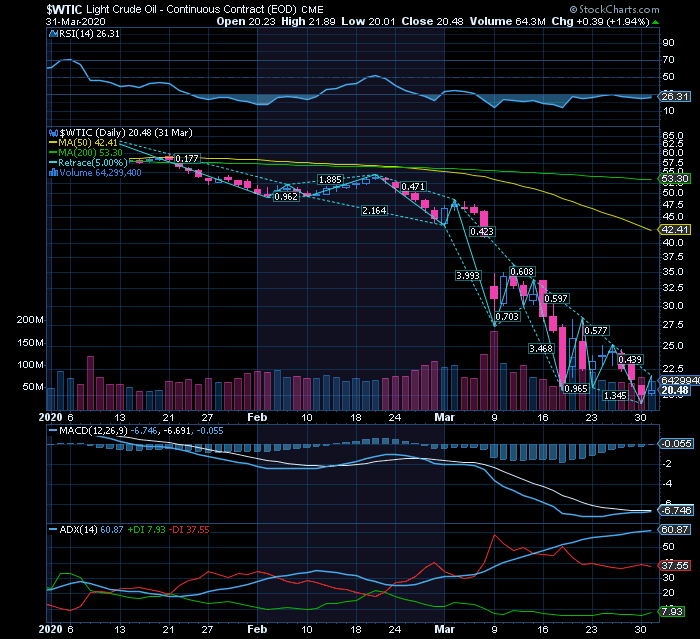Click the red 37.55 -DI value tag

point(674,565)
